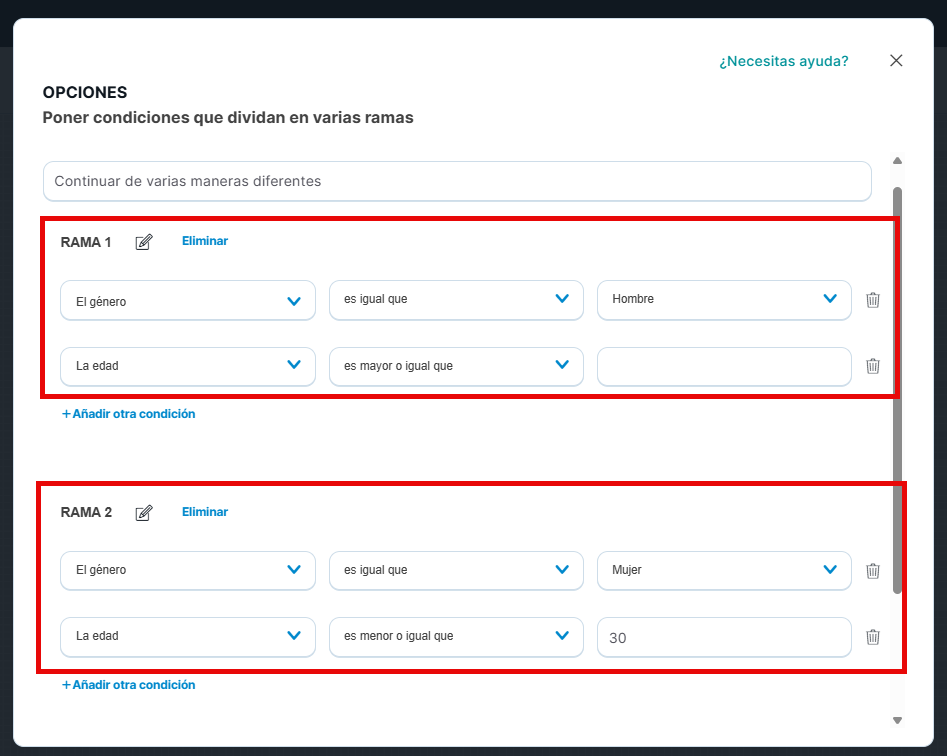
Task: Click 'Eliminar' next to RAMA 1
Action: tap(205, 241)
